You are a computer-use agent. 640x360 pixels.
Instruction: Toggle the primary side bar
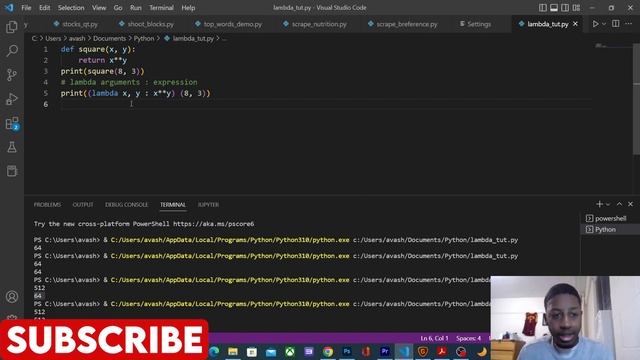(x=543, y=8)
